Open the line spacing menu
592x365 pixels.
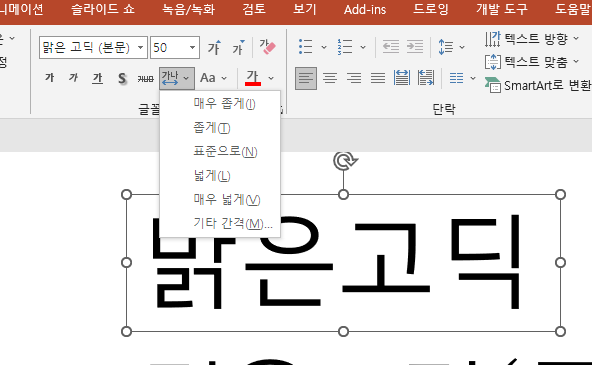point(451,47)
